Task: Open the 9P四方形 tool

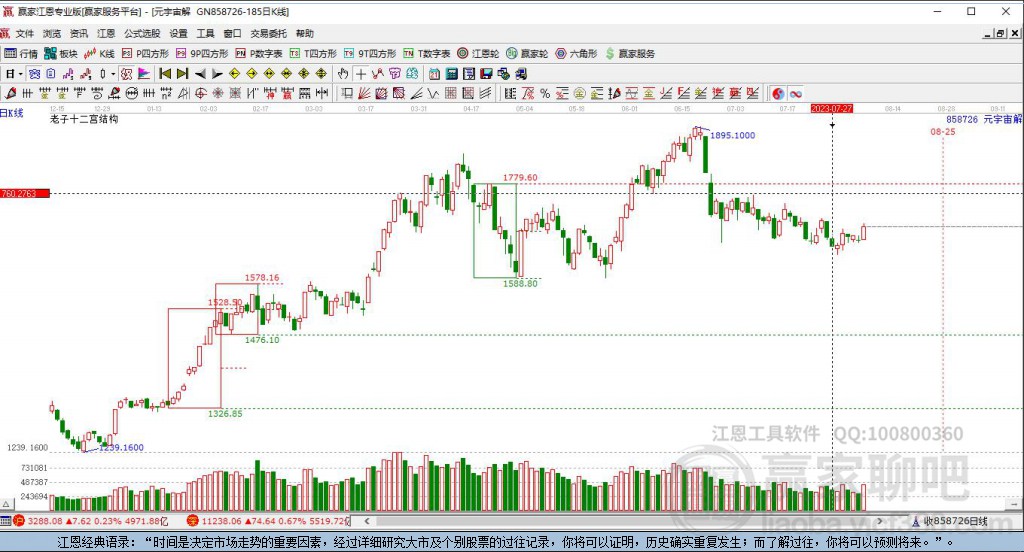Action: point(202,54)
